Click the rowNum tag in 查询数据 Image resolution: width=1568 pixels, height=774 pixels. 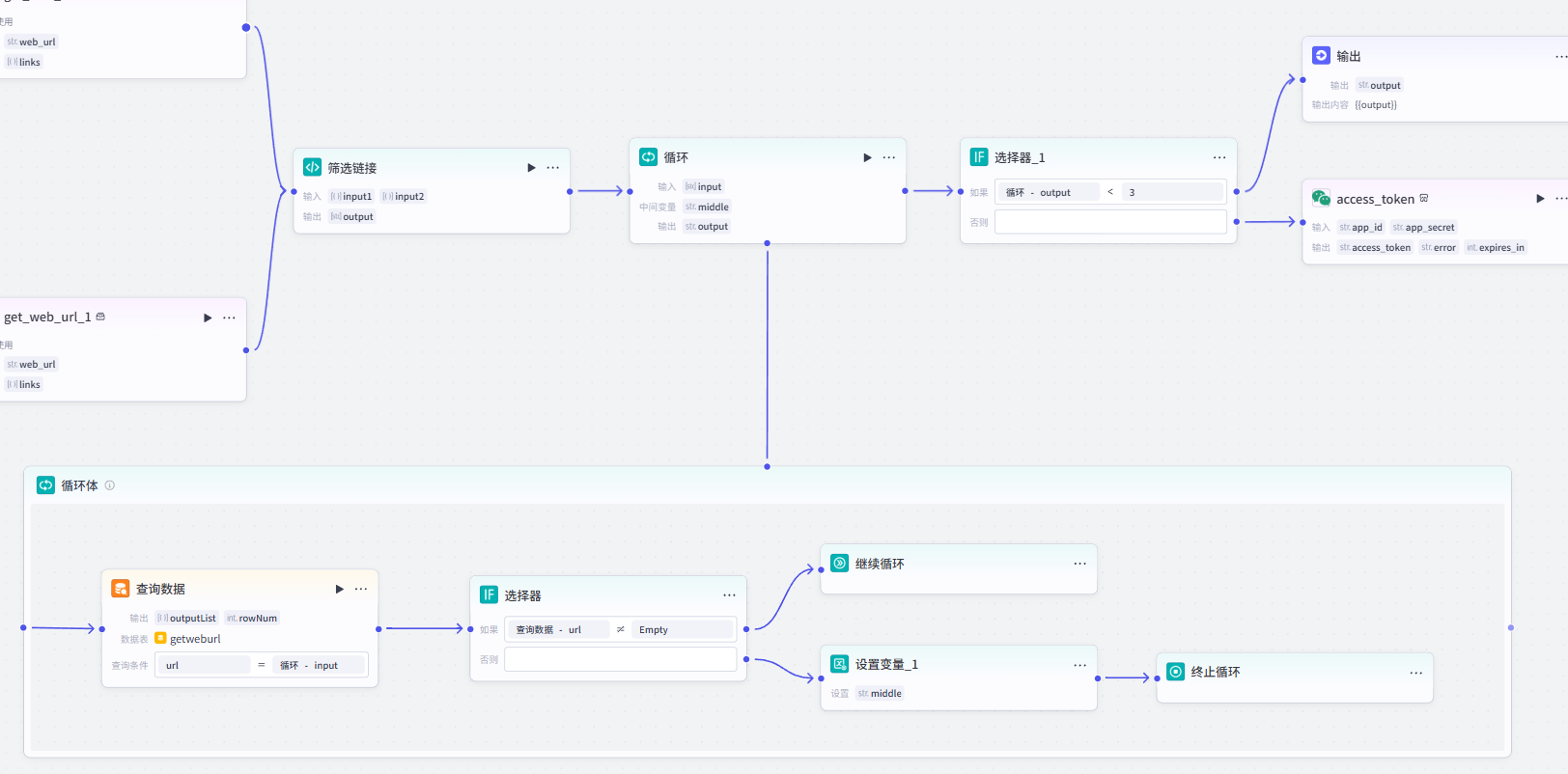[251, 618]
